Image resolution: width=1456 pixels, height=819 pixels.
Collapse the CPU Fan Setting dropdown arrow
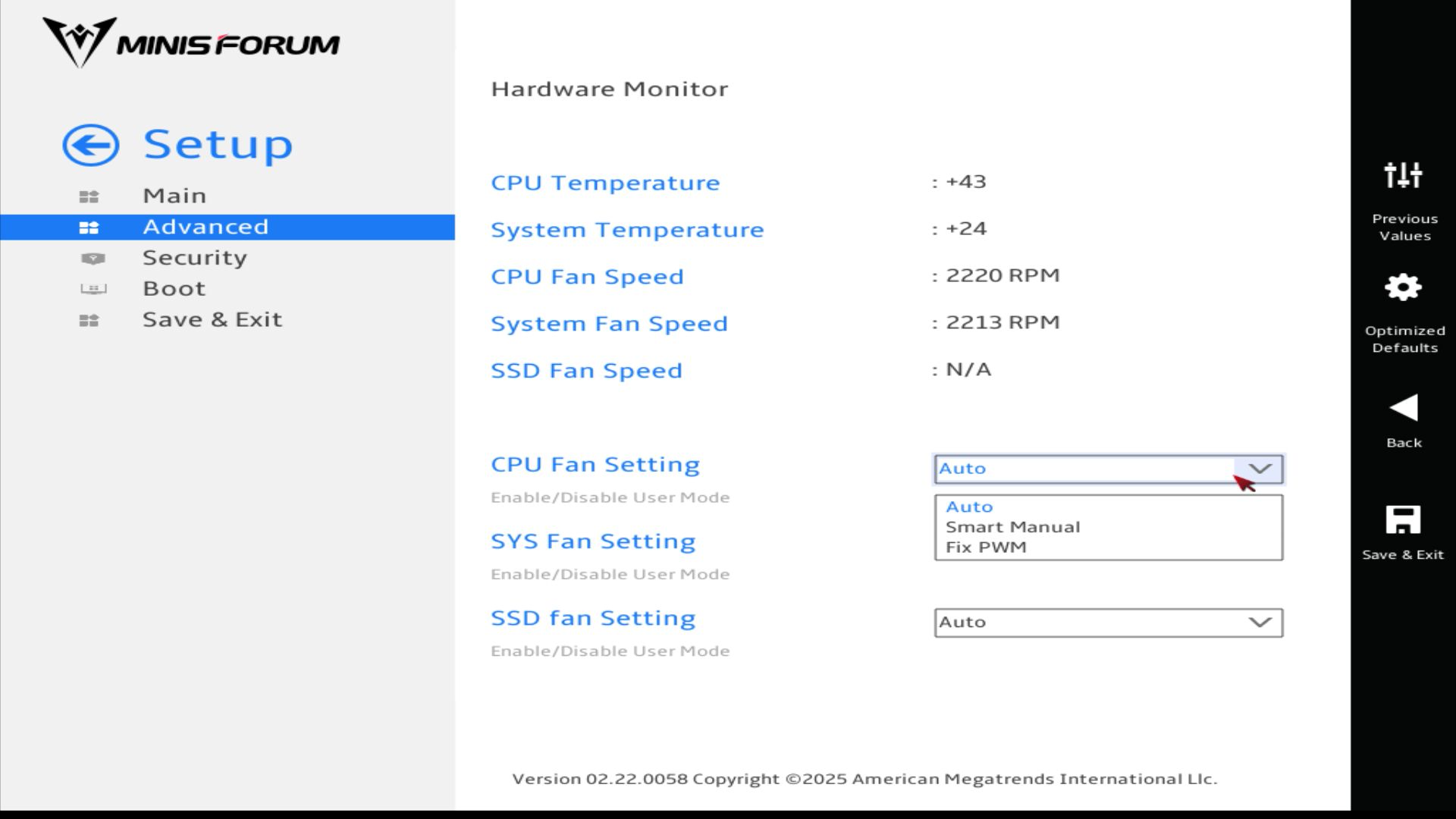pyautogui.click(x=1260, y=469)
